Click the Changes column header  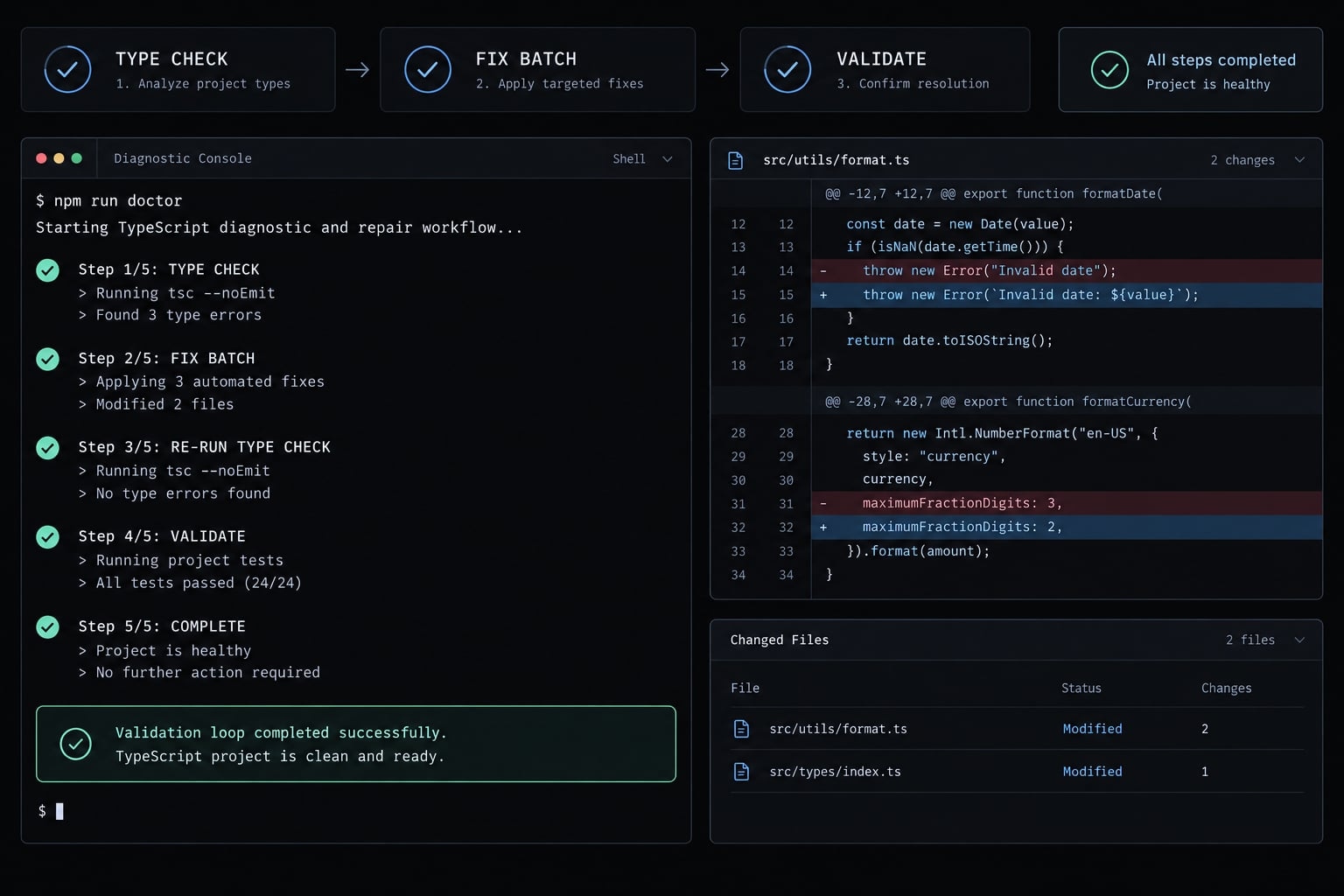[1226, 689]
